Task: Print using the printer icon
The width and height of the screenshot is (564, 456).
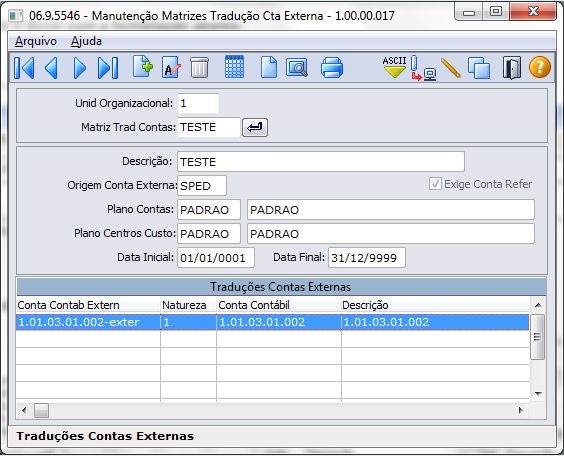Action: click(332, 68)
